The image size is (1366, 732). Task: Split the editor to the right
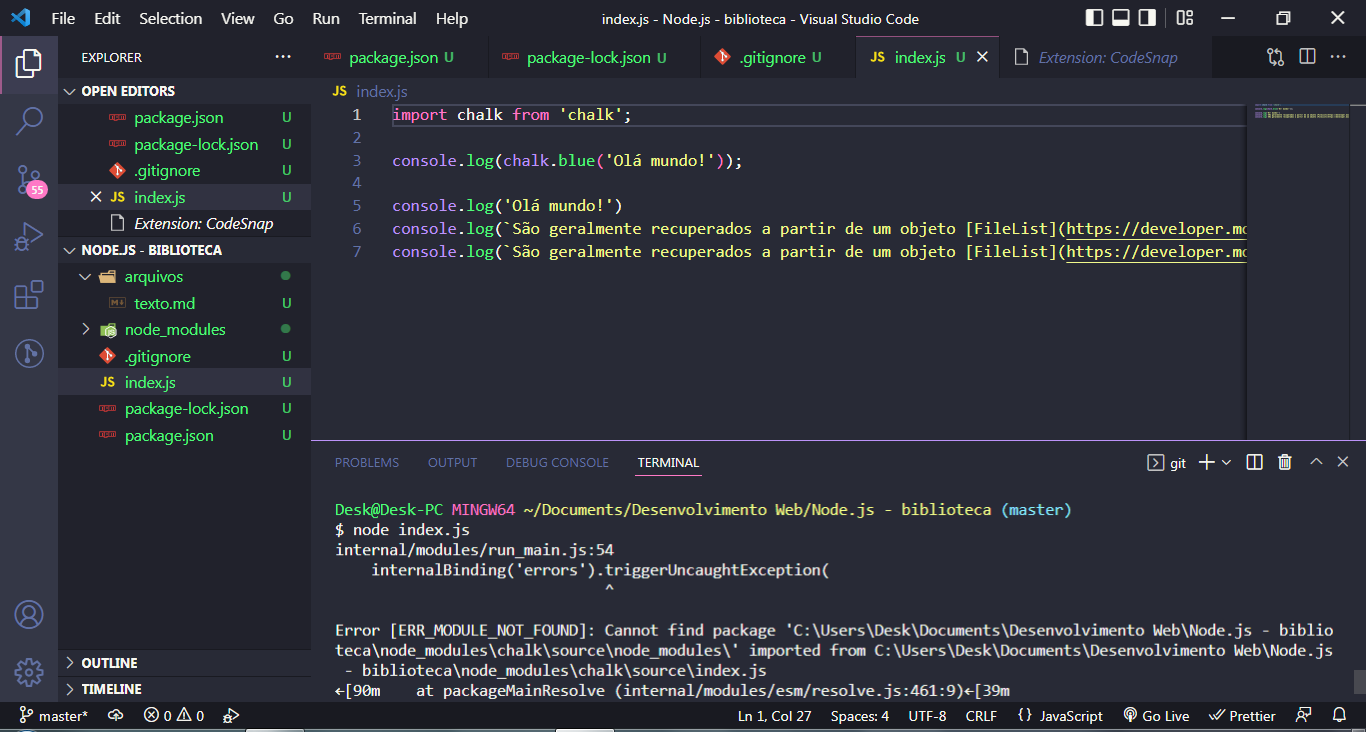pos(1307,57)
